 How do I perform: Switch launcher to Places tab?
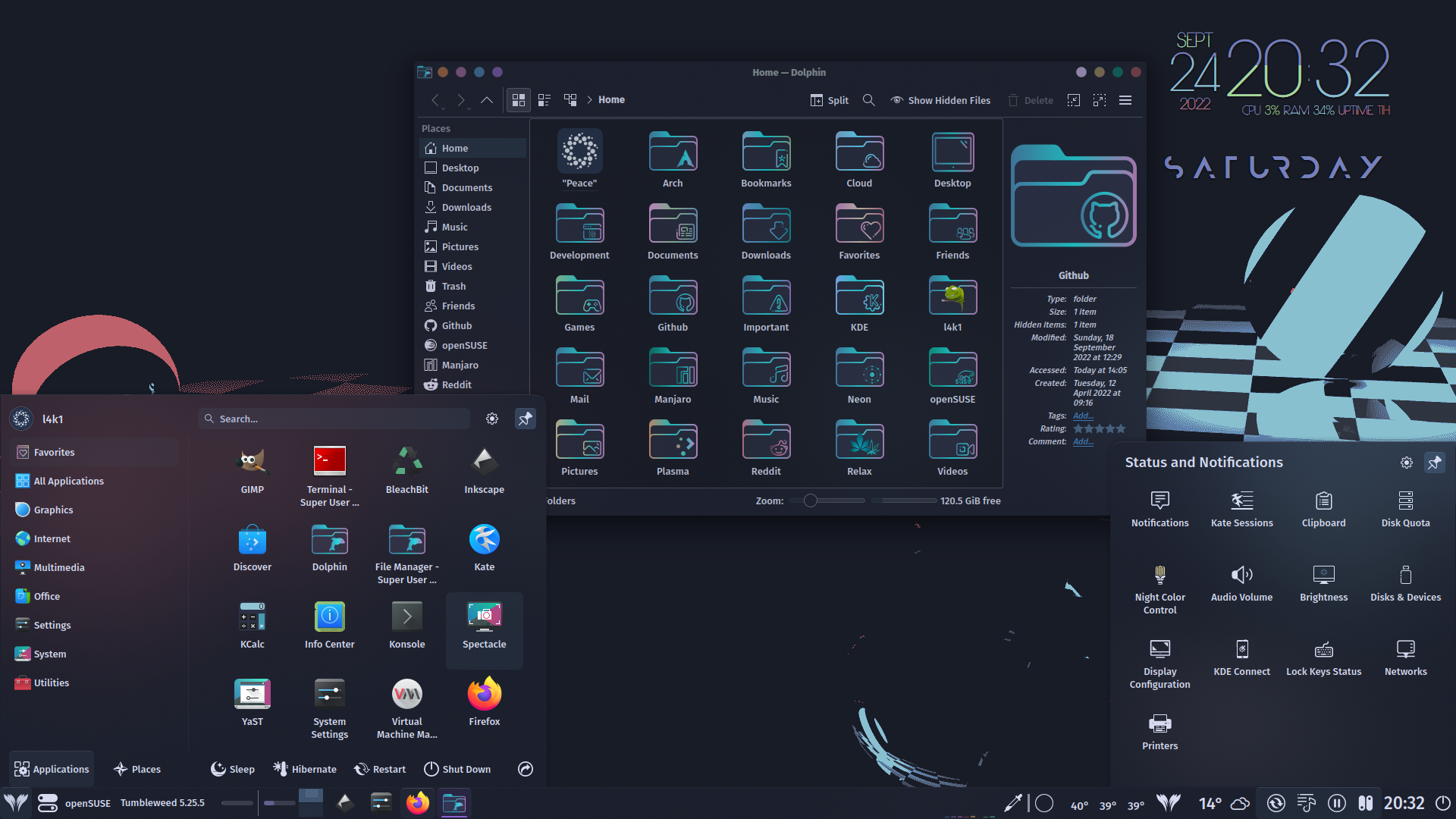click(136, 769)
